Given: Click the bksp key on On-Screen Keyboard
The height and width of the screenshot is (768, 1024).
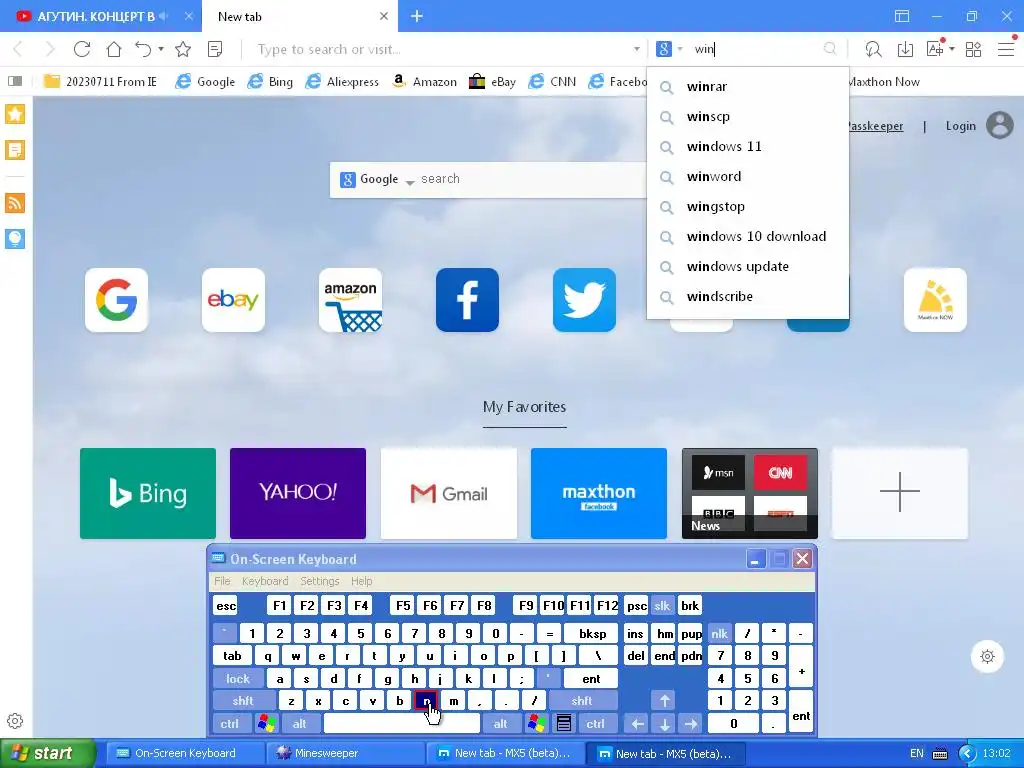Looking at the screenshot, I should point(592,633).
